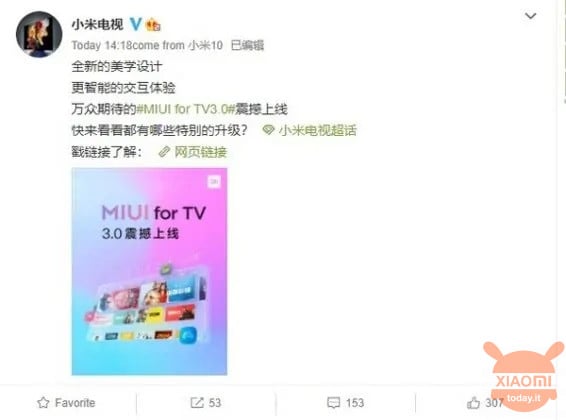Click the Today 14:18 timestamp
566x420 pixels.
(102, 45)
